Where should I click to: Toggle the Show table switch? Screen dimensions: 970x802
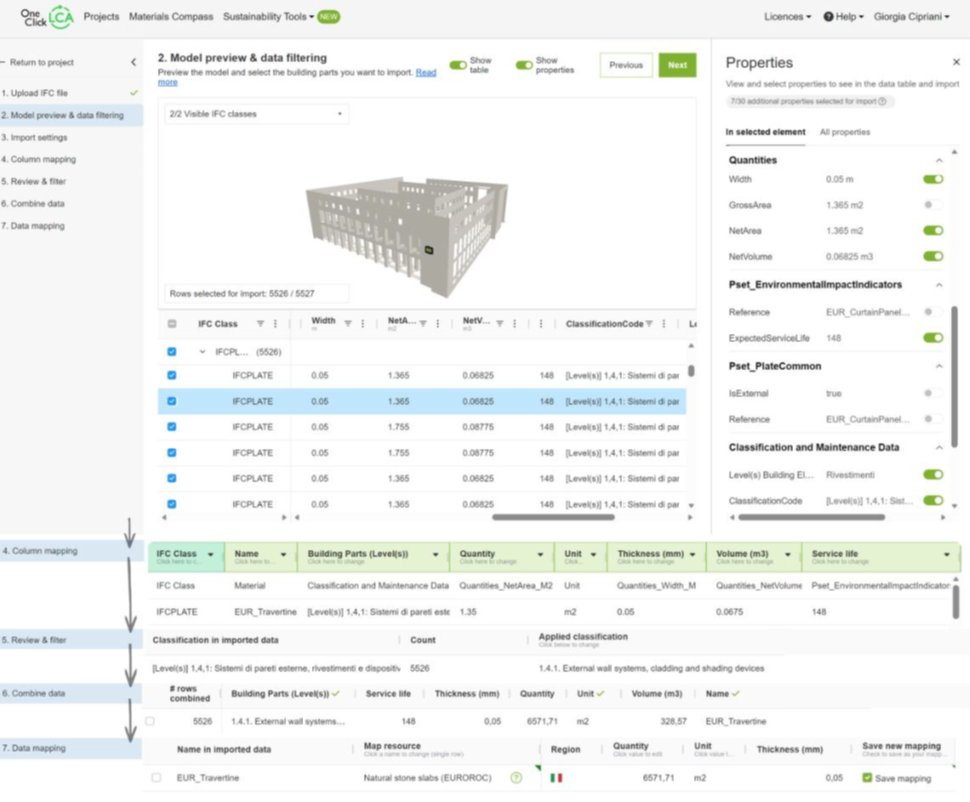click(458, 65)
